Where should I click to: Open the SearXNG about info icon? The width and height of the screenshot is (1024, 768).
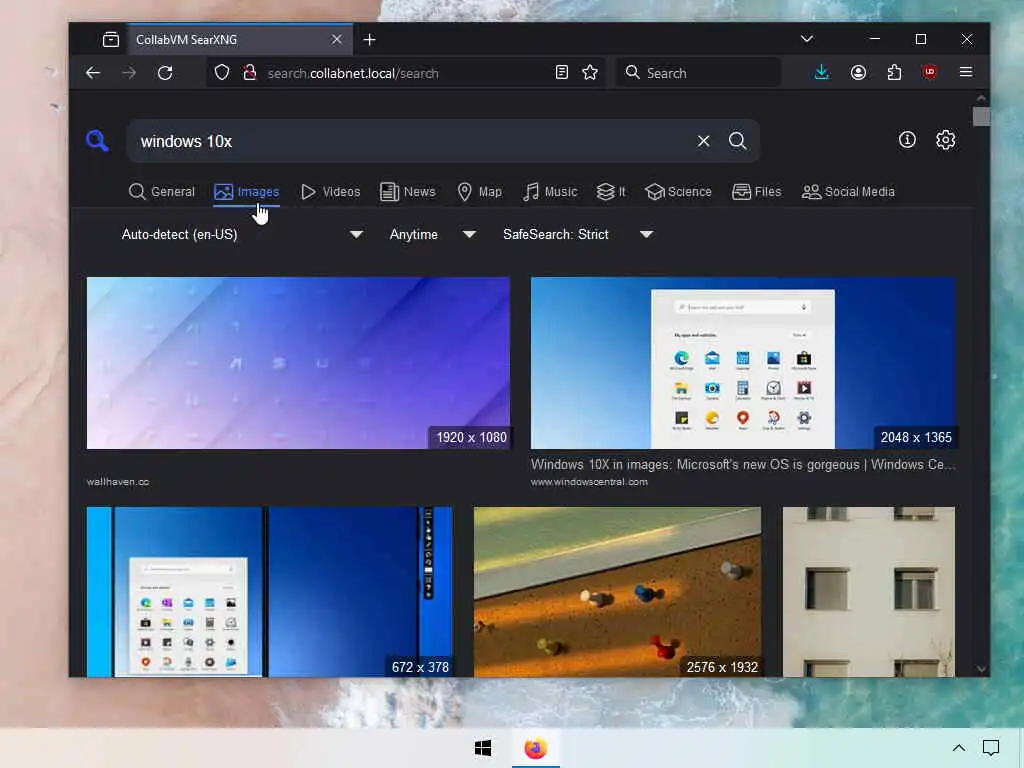(x=907, y=140)
